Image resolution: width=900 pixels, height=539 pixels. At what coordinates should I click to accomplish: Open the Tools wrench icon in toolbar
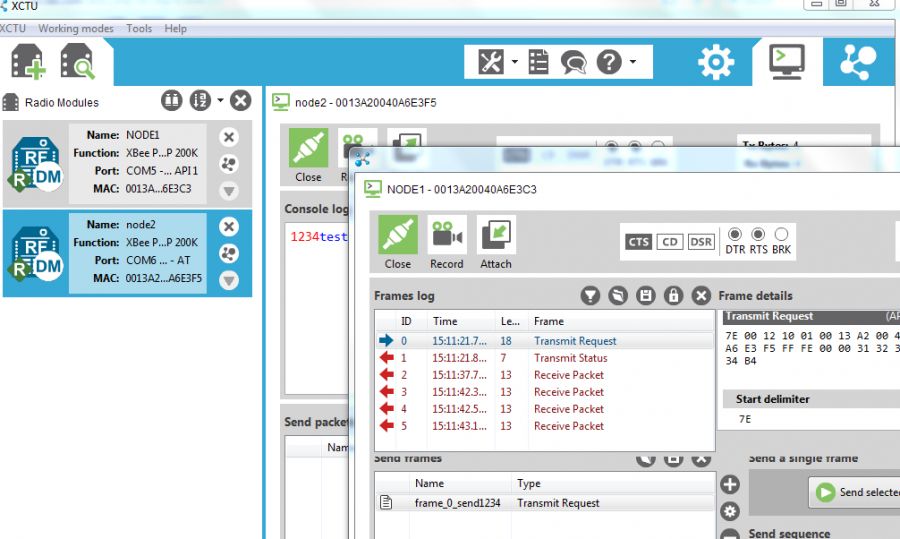click(x=491, y=61)
